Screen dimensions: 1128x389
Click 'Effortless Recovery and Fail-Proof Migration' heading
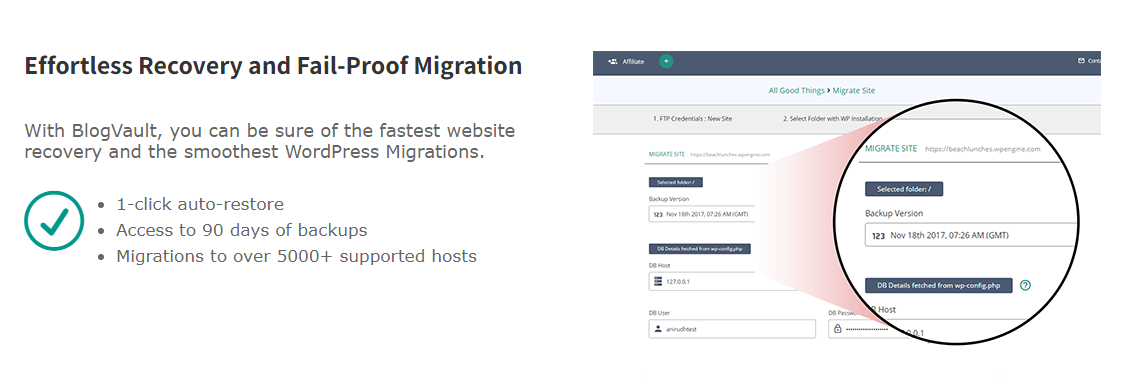pyautogui.click(x=273, y=65)
